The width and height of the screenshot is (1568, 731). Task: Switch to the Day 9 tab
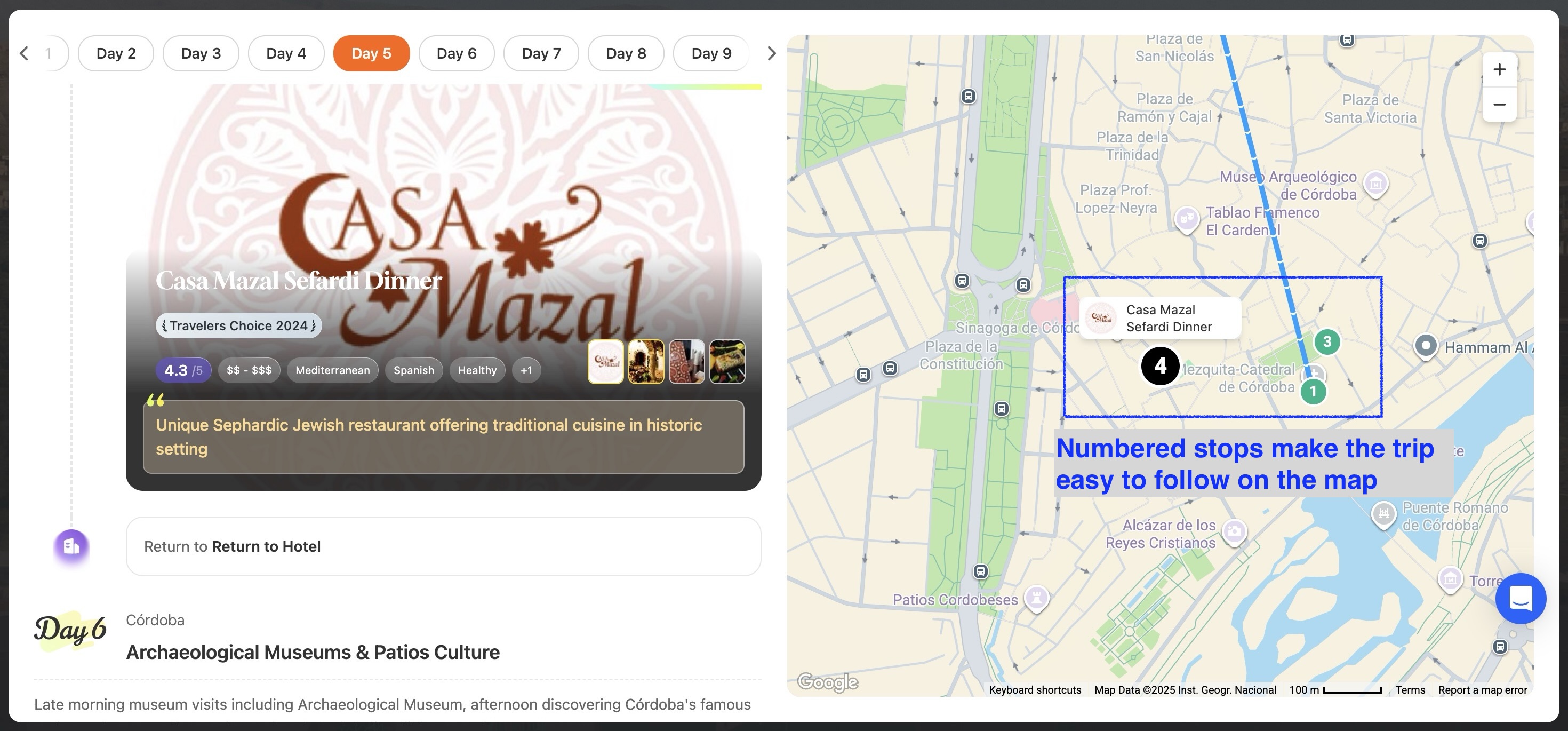coord(711,53)
